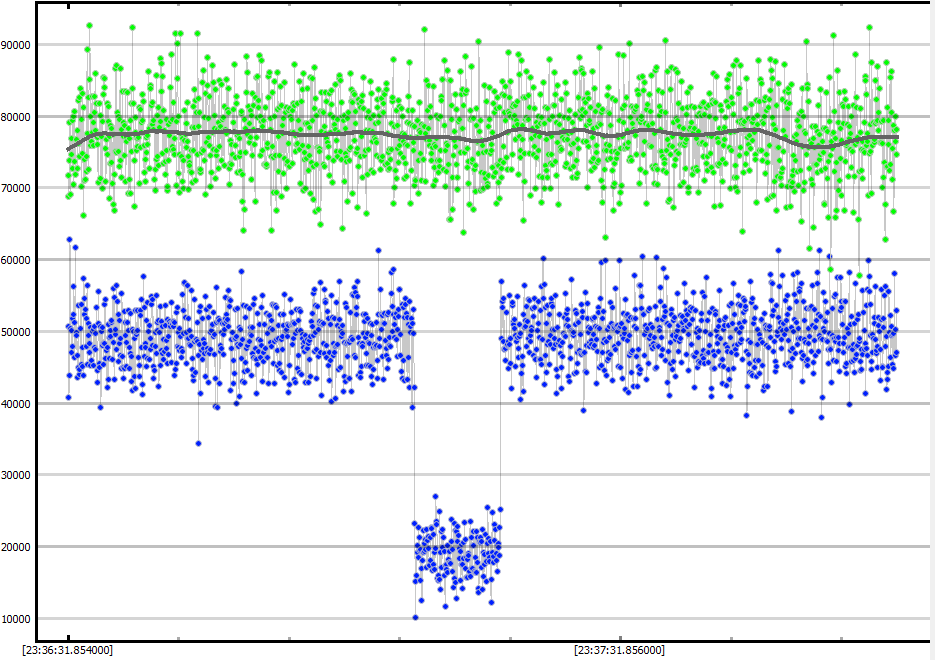935x660 pixels.
Task: Select the 20000 y-axis label
Action: point(16,547)
